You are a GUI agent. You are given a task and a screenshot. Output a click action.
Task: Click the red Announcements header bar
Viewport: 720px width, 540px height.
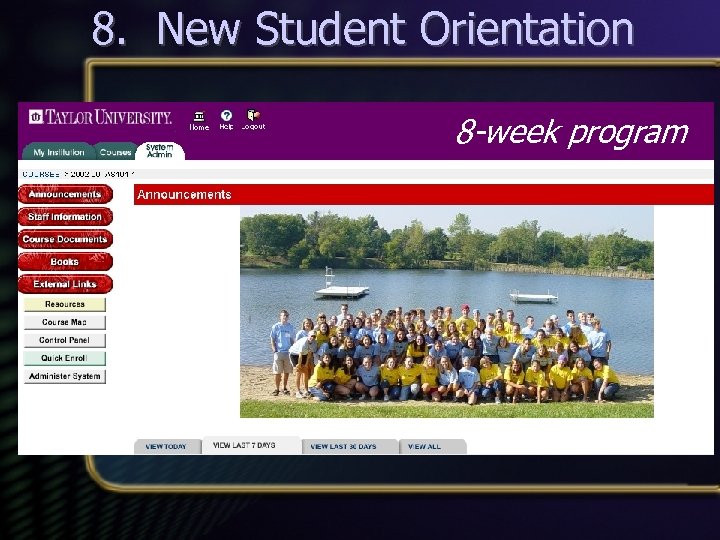point(424,195)
